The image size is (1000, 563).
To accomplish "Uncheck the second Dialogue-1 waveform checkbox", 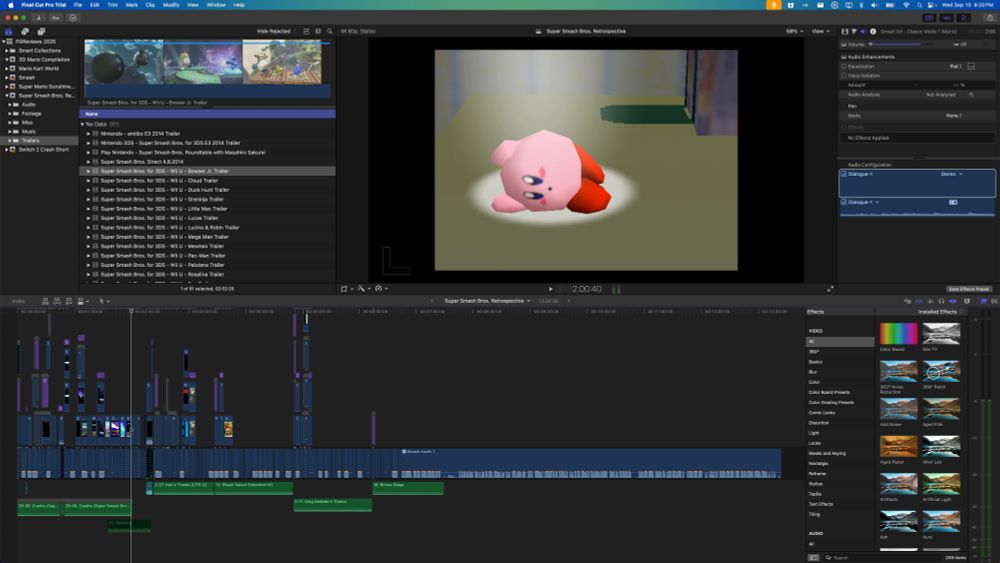I will click(844, 202).
